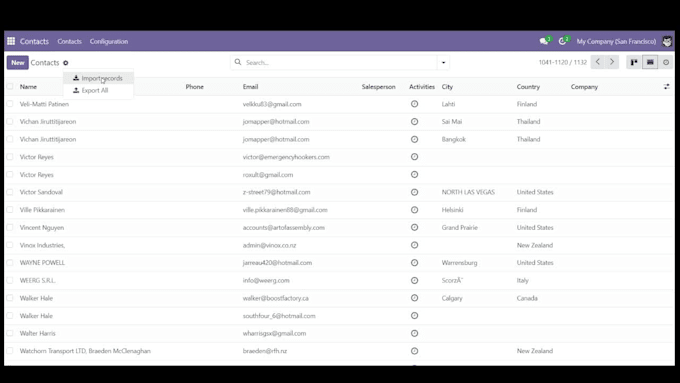Check the Vincent Nguyen row checkbox
This screenshot has height=383, width=680.
pos(10,227)
